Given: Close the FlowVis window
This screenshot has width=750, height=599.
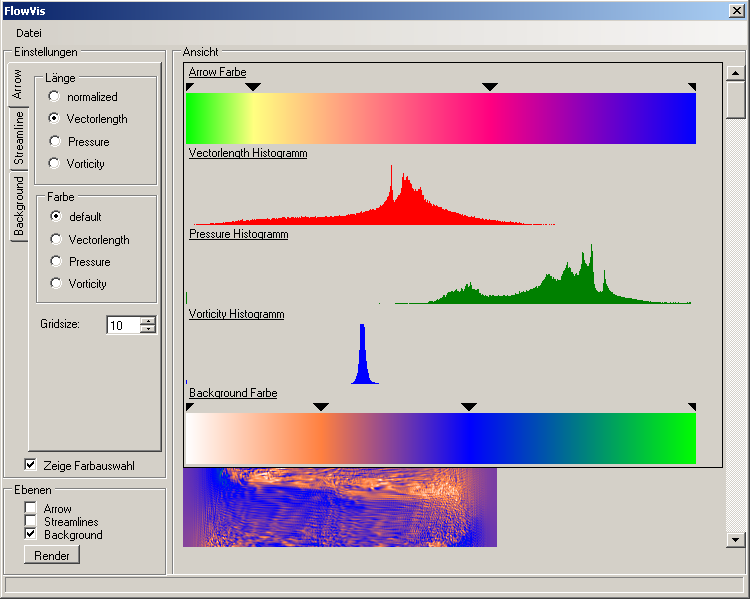Looking at the screenshot, I should click(736, 11).
